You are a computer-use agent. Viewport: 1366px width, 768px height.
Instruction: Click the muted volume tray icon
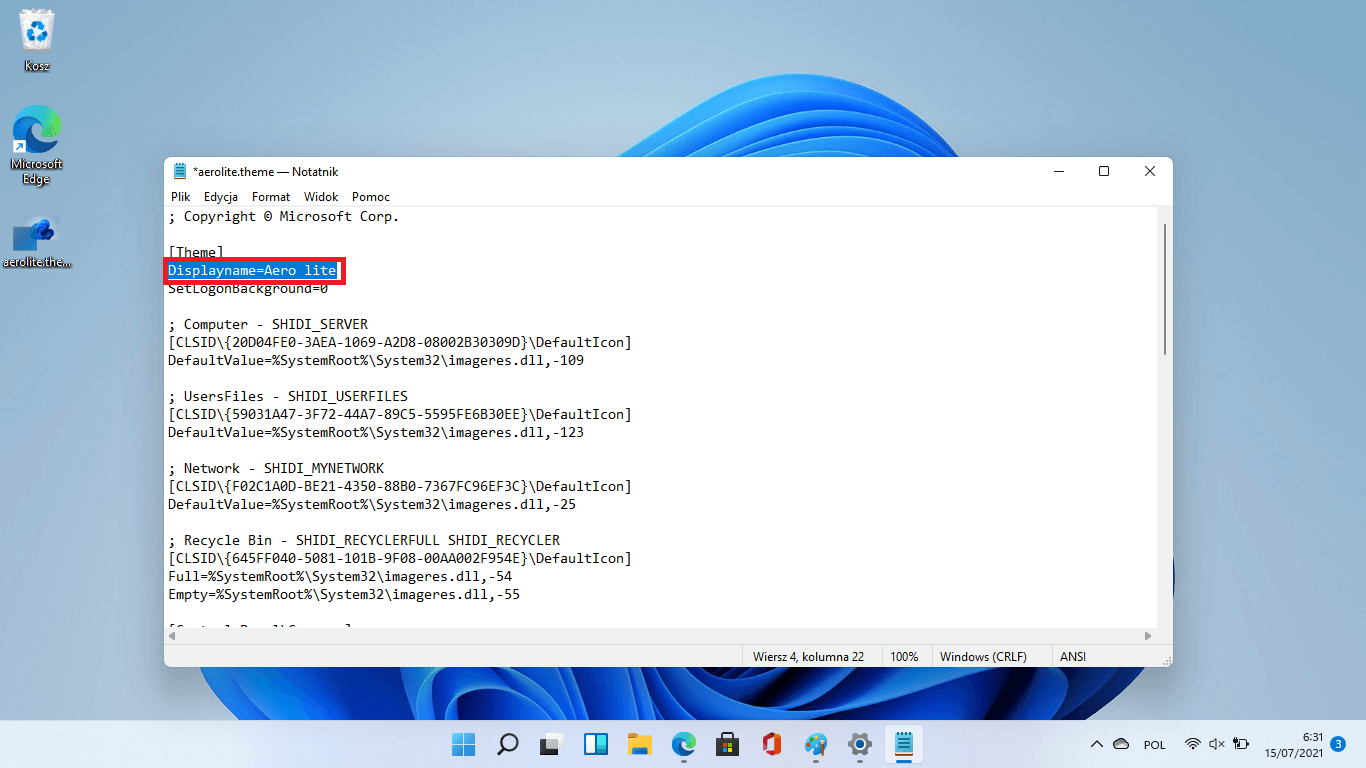click(1217, 744)
